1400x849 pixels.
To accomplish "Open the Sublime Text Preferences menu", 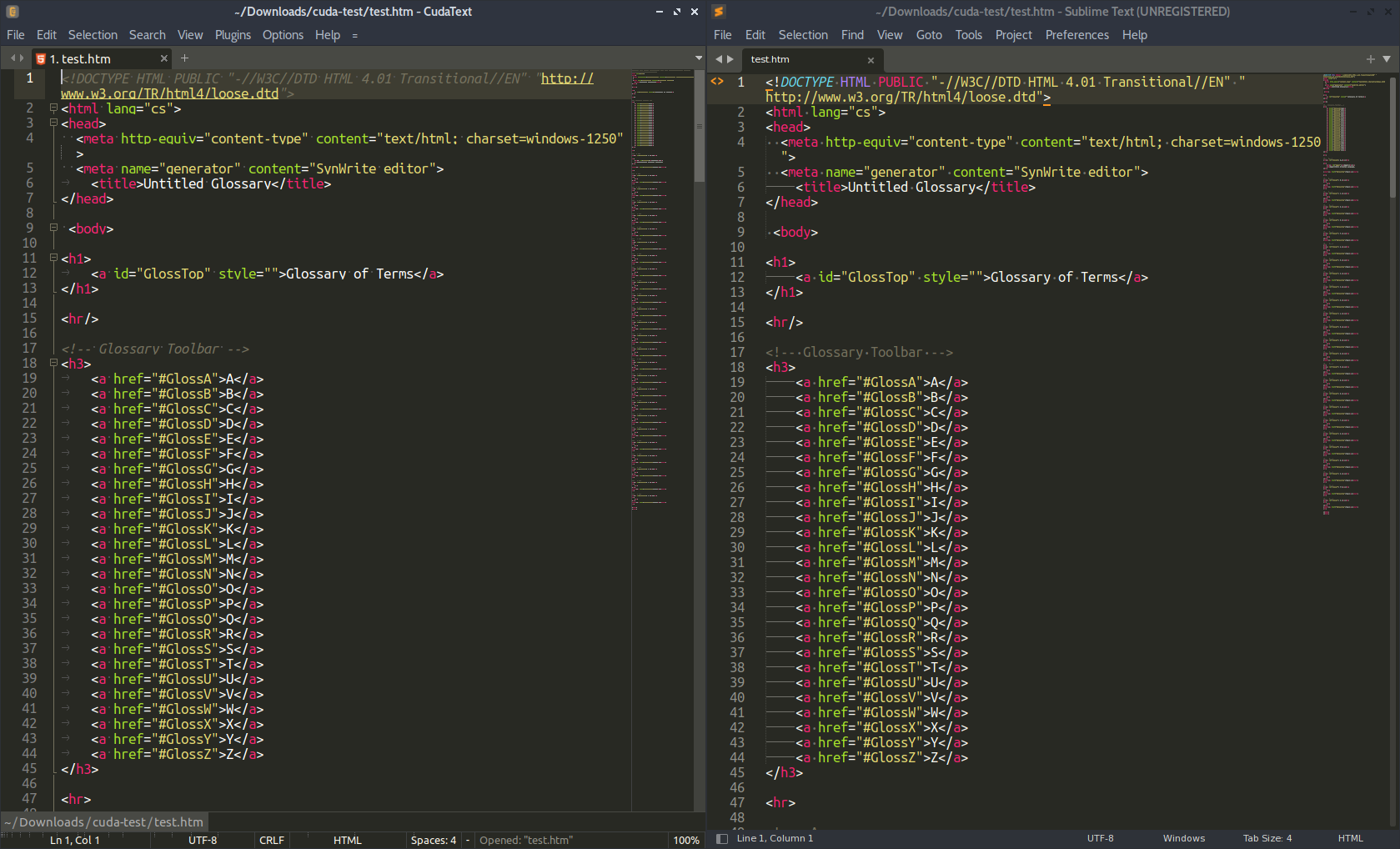I will pos(1077,35).
